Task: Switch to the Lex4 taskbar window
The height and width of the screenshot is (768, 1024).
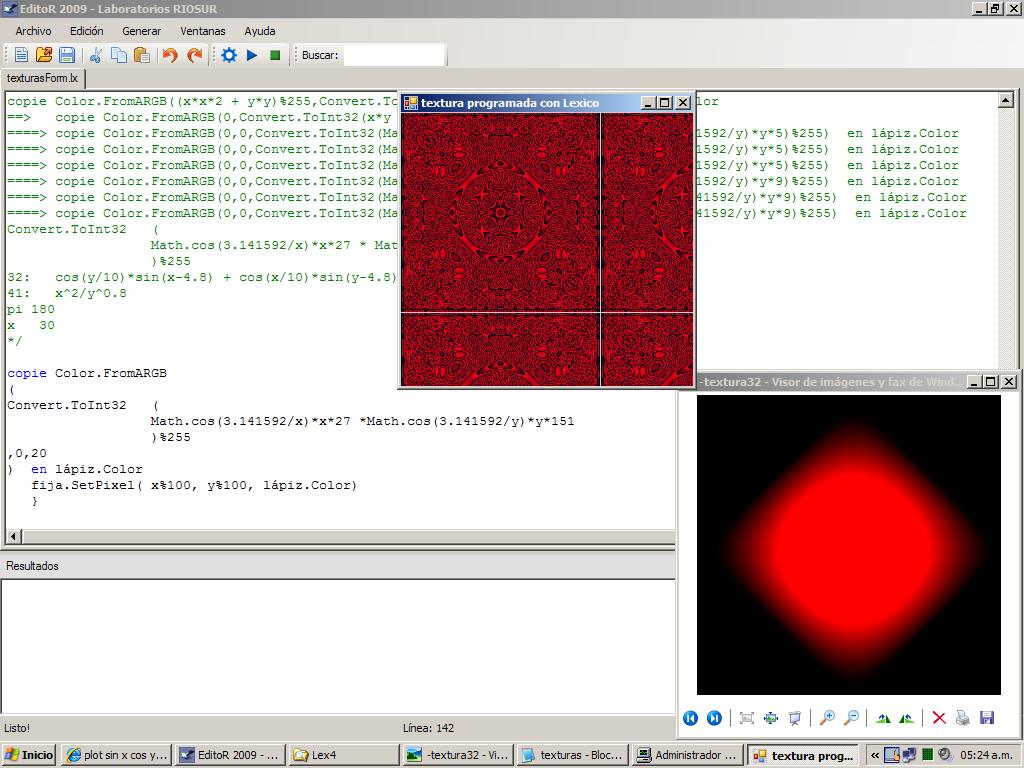Action: point(343,755)
